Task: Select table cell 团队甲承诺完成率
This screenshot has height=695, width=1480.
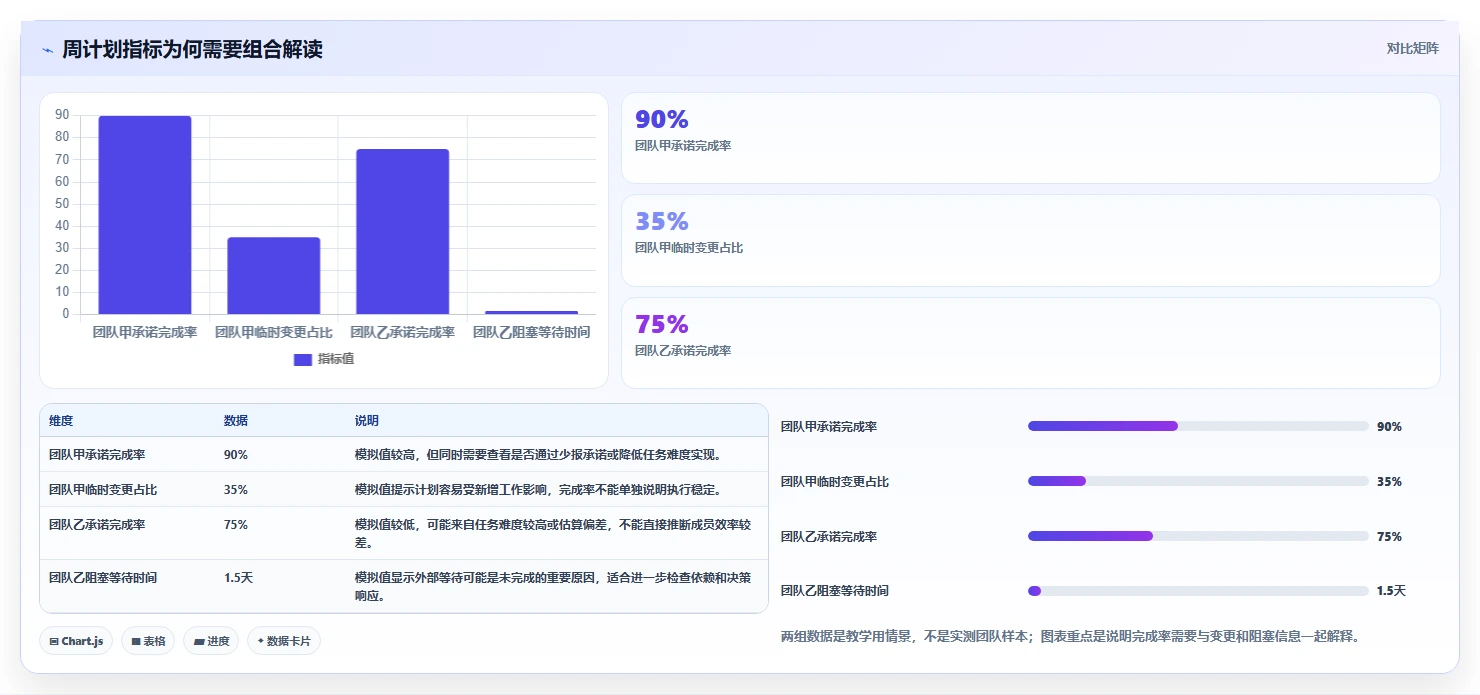Action: [97, 455]
